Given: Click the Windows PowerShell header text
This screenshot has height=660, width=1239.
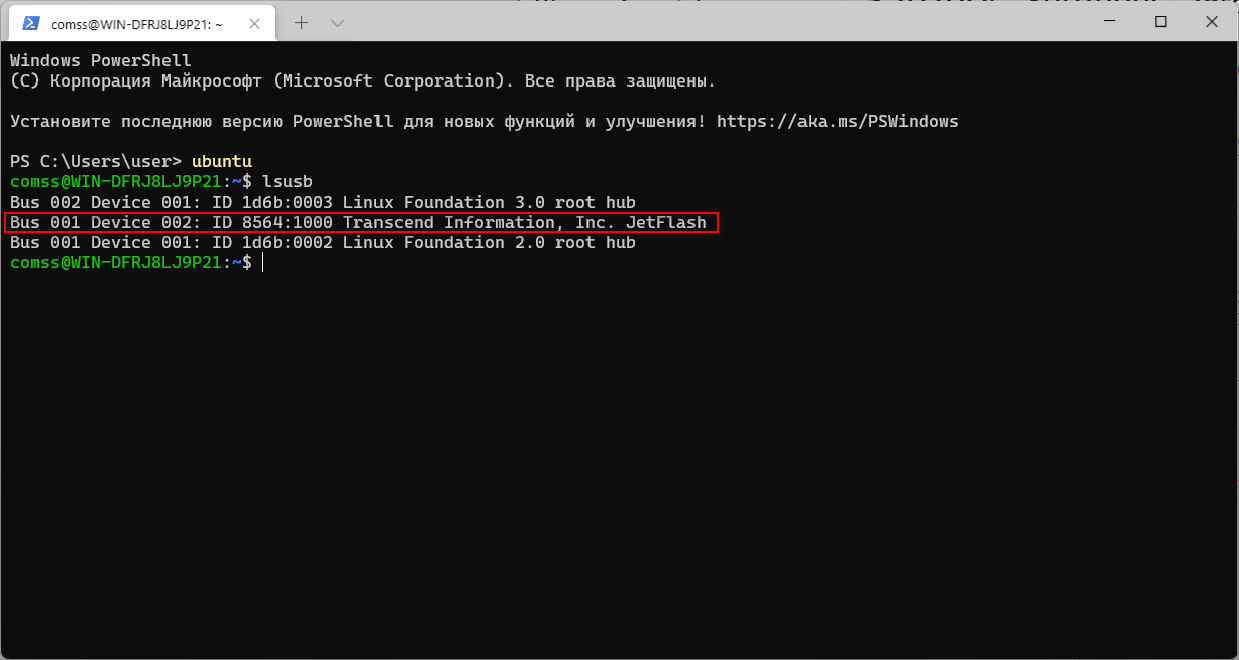Looking at the screenshot, I should pyautogui.click(x=100, y=61).
